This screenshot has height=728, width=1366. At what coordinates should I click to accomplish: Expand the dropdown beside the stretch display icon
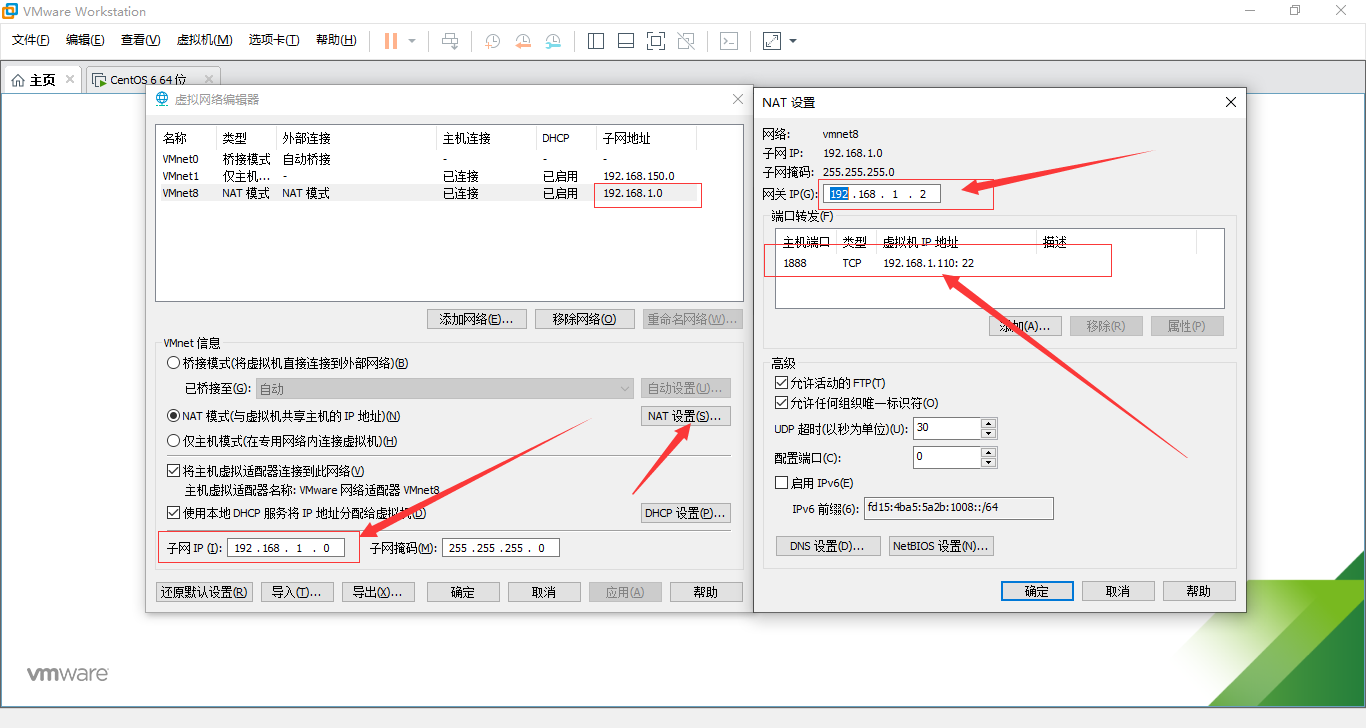pos(793,41)
